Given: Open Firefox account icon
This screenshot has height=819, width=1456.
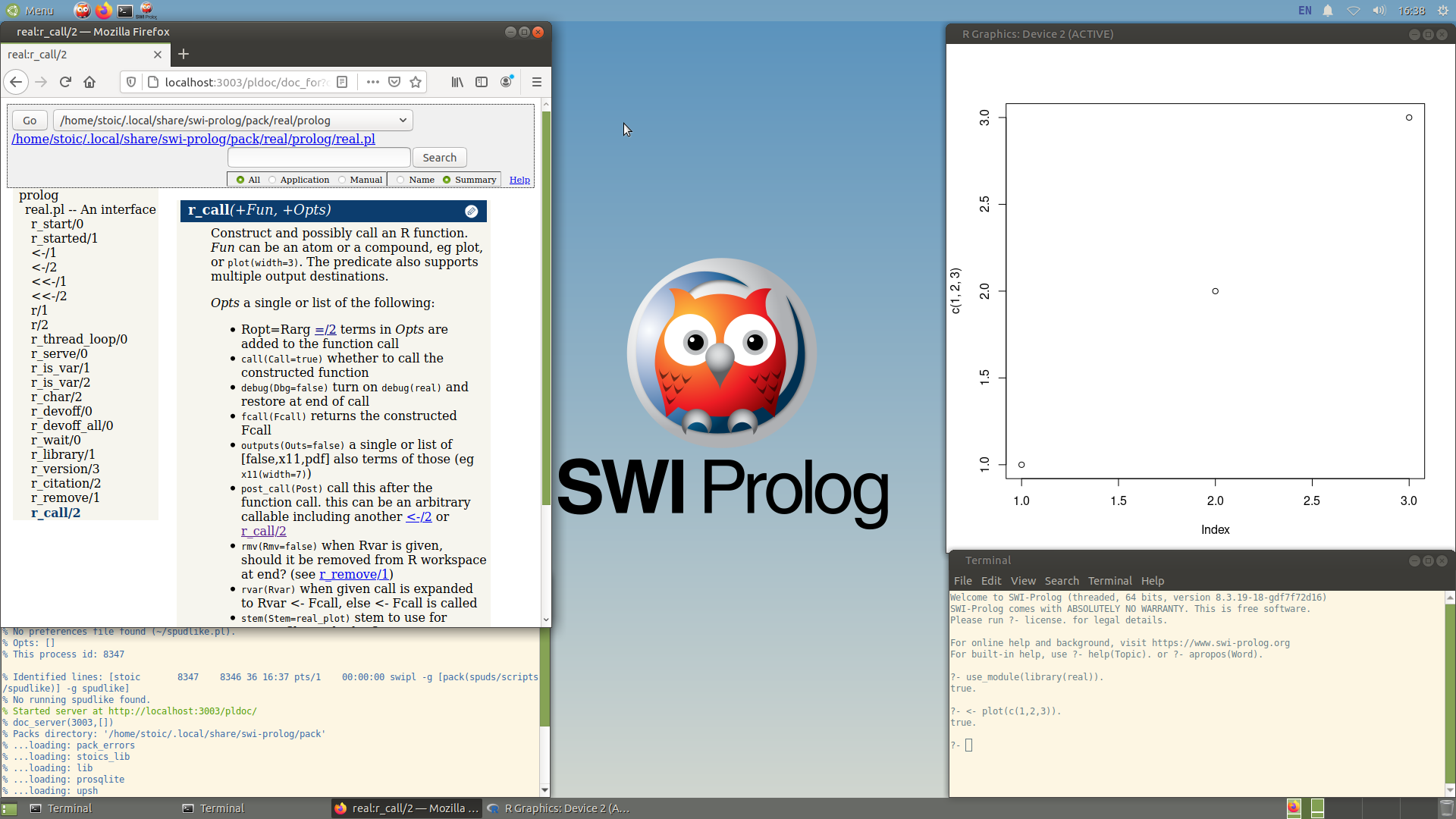Looking at the screenshot, I should coord(507,82).
